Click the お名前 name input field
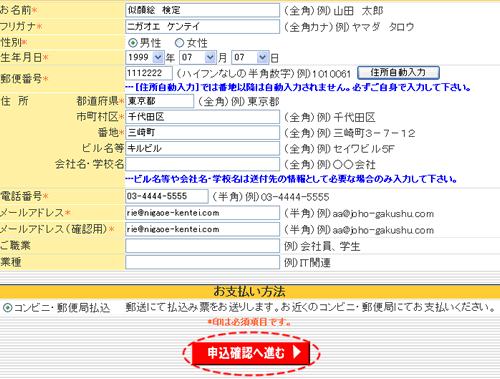Viewport: 500px width, 379px height. [202, 10]
